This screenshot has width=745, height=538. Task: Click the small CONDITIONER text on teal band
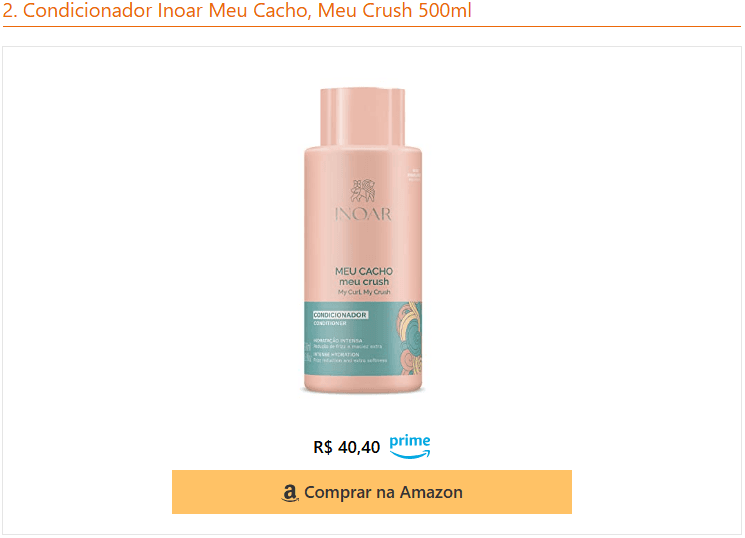tap(330, 323)
